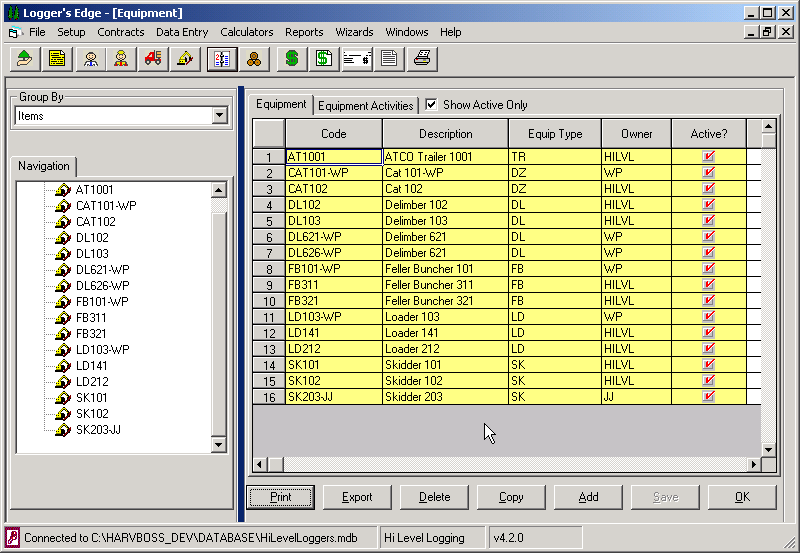Uncheck Active checkbox for SK203-JJ
This screenshot has height=553, width=800.
pos(708,396)
